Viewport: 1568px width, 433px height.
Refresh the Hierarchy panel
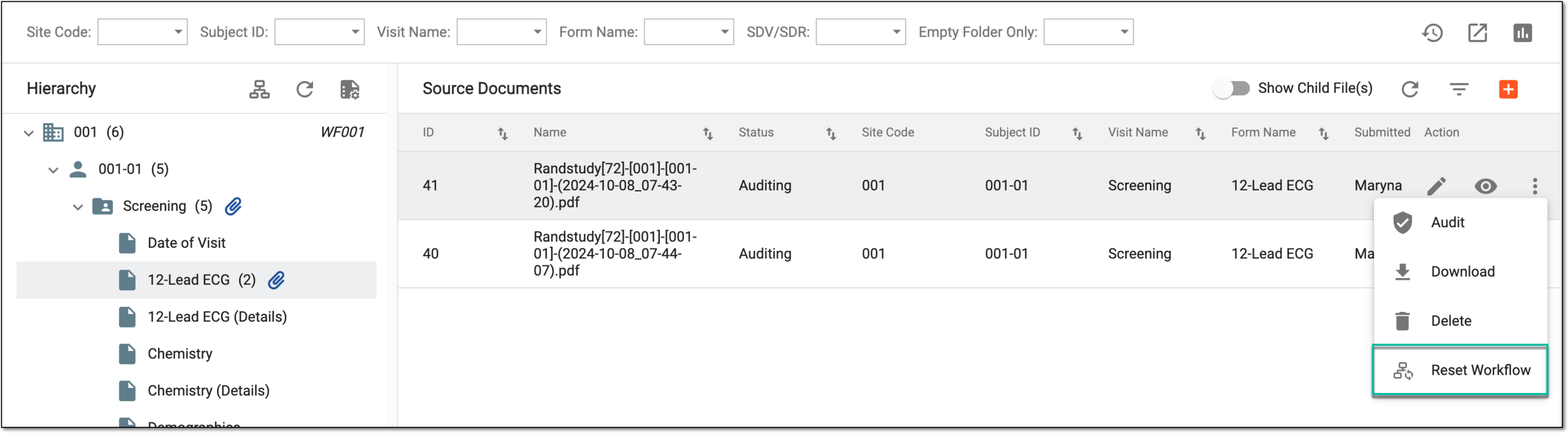[305, 89]
